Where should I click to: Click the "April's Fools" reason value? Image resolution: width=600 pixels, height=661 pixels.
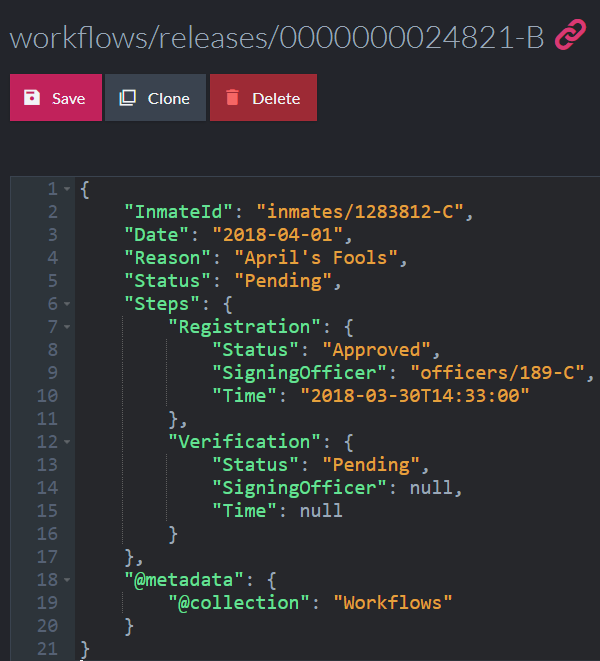coord(316,258)
